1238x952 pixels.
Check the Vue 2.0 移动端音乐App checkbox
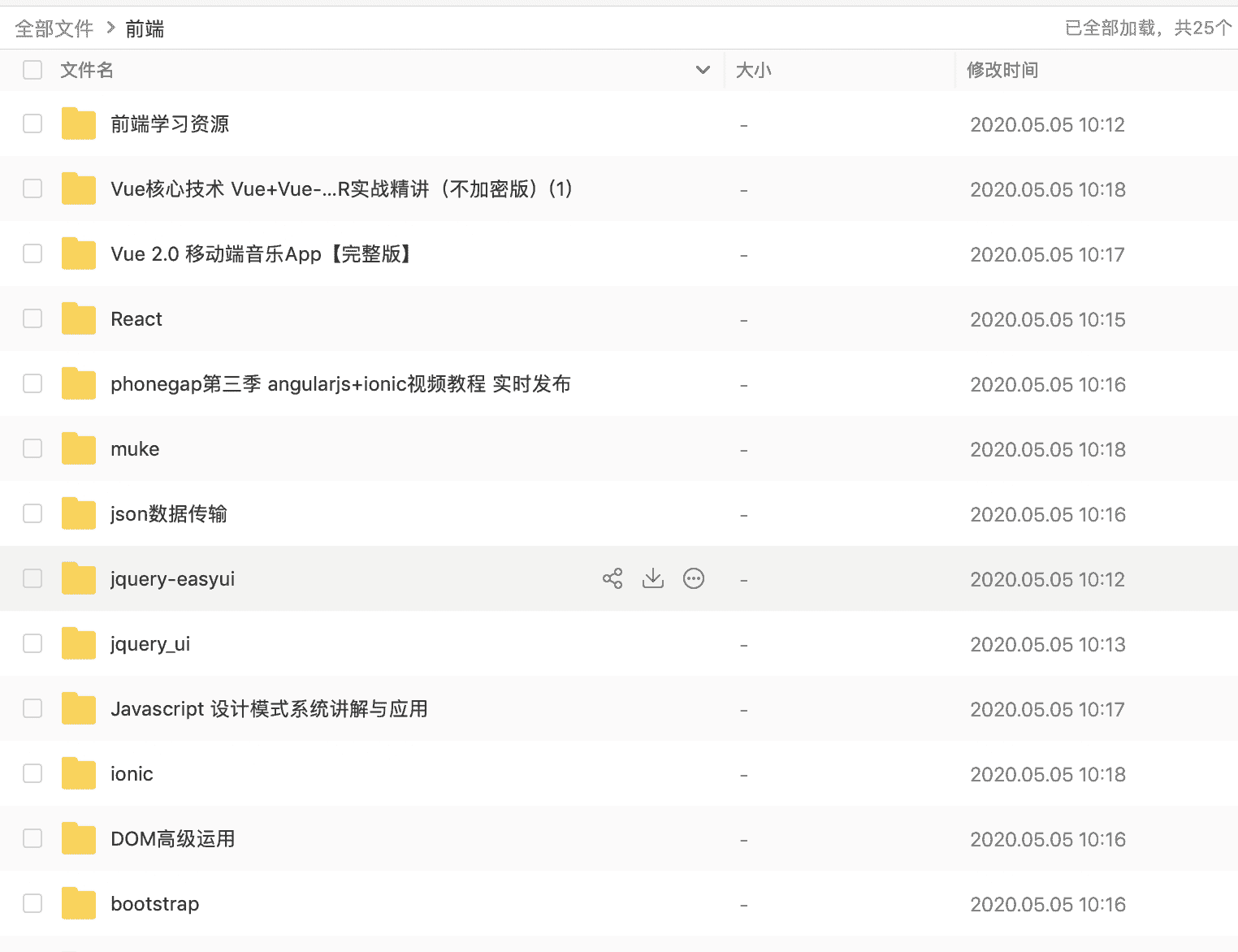pyautogui.click(x=32, y=253)
